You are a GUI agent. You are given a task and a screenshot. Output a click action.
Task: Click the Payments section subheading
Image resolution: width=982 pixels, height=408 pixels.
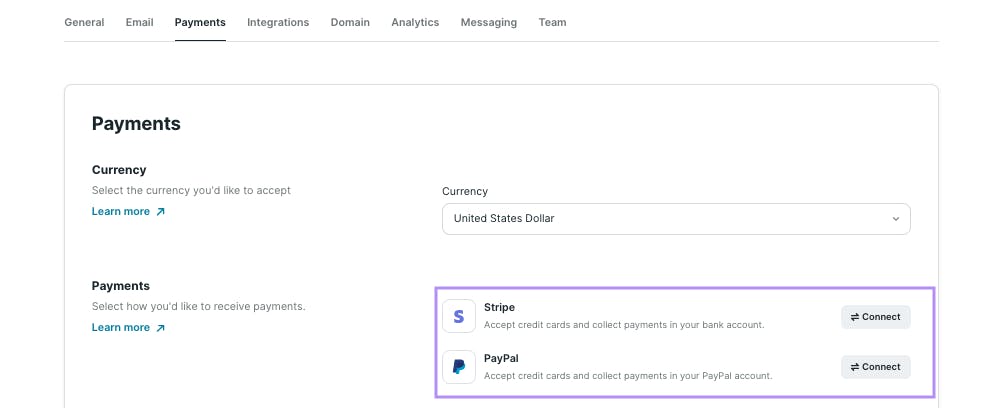click(121, 286)
